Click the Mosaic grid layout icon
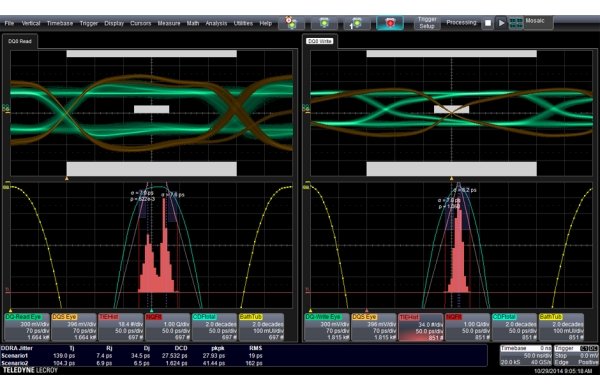The width and height of the screenshot is (600, 390). (x=516, y=23)
